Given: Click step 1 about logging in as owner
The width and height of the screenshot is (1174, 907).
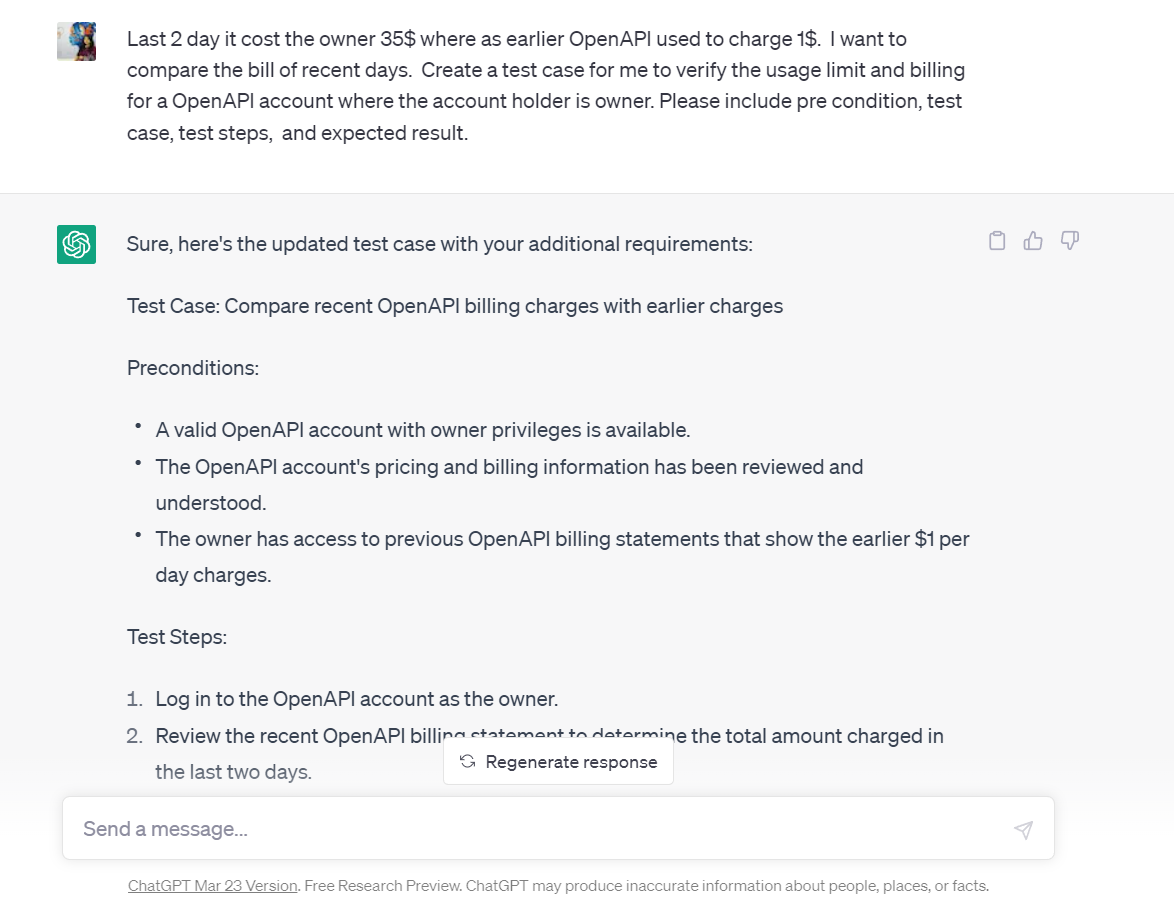Looking at the screenshot, I should 356,699.
